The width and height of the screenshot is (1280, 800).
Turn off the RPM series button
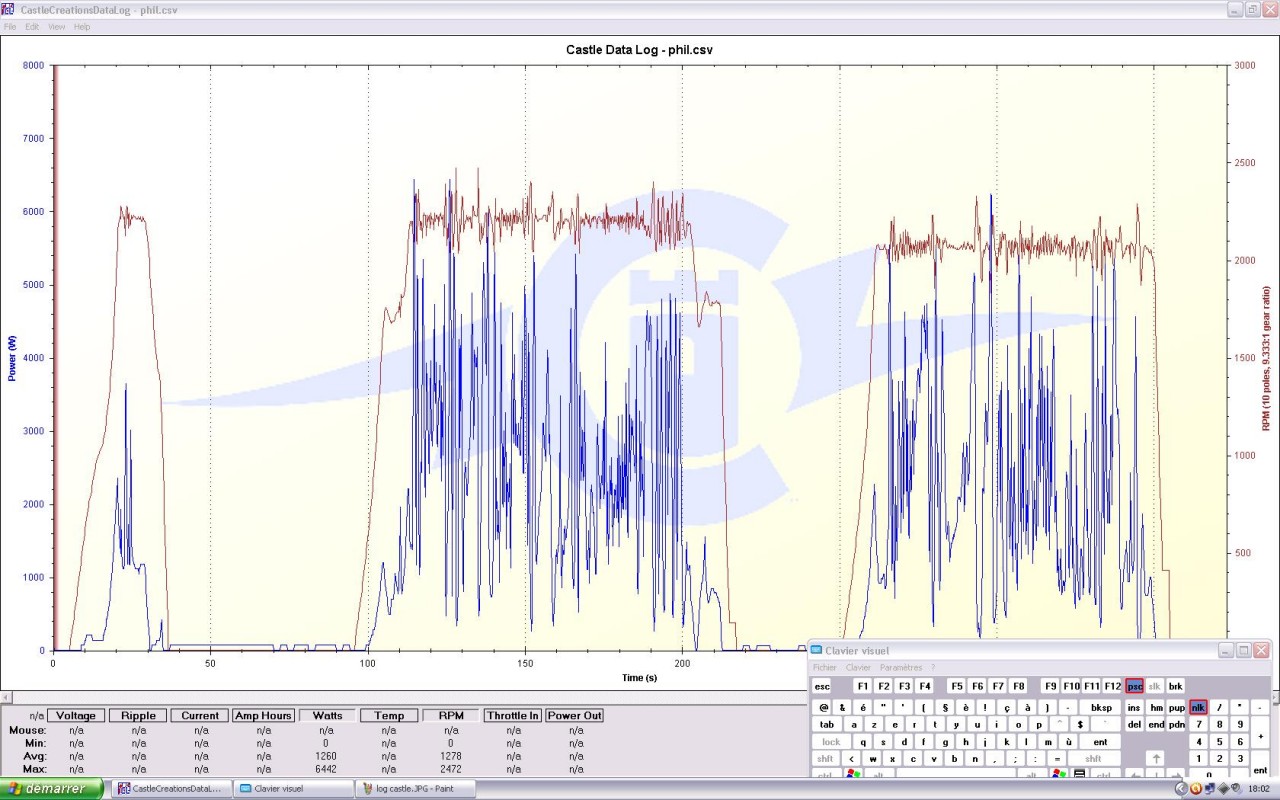click(x=451, y=715)
